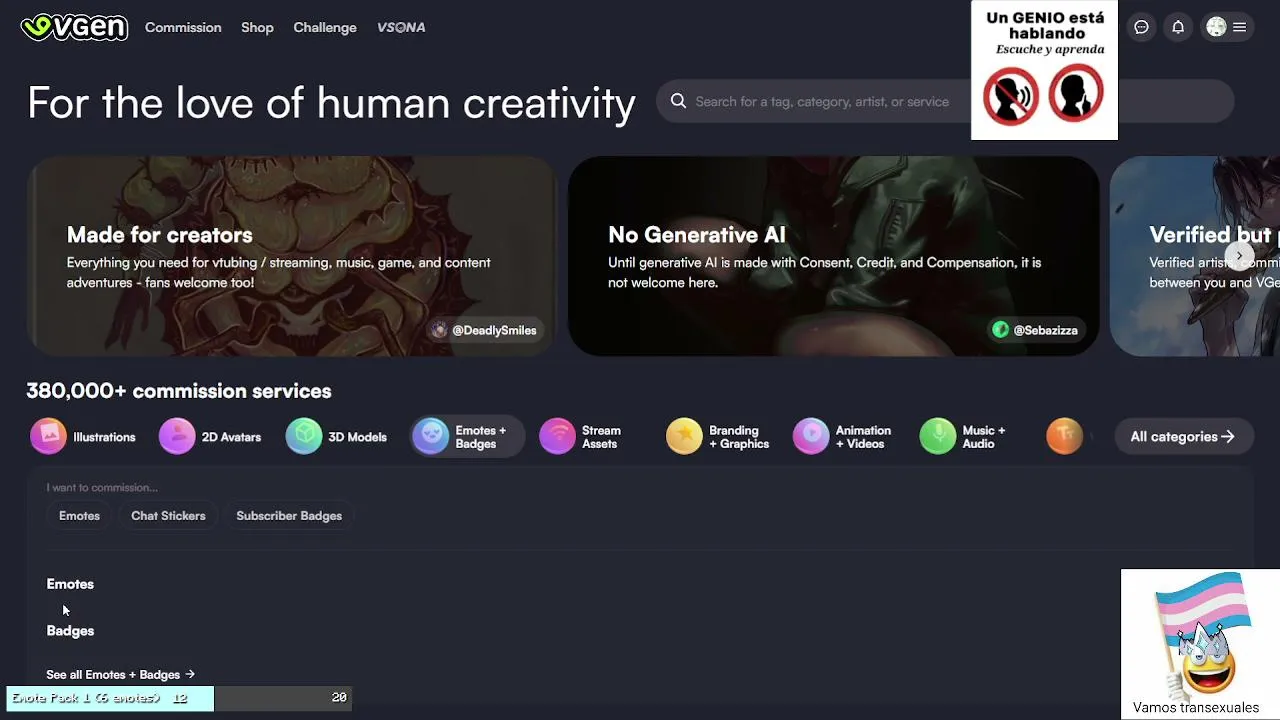1280x720 pixels.
Task: Select the Stream Assets category label
Action: click(601, 437)
